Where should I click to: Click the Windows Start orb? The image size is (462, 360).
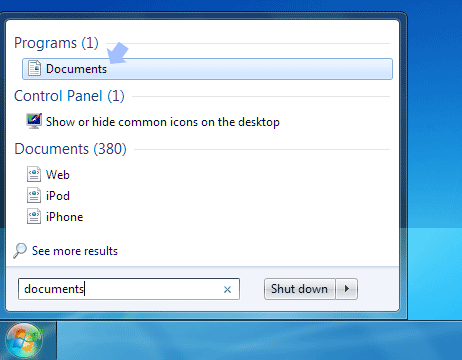pyautogui.click(x=24, y=341)
